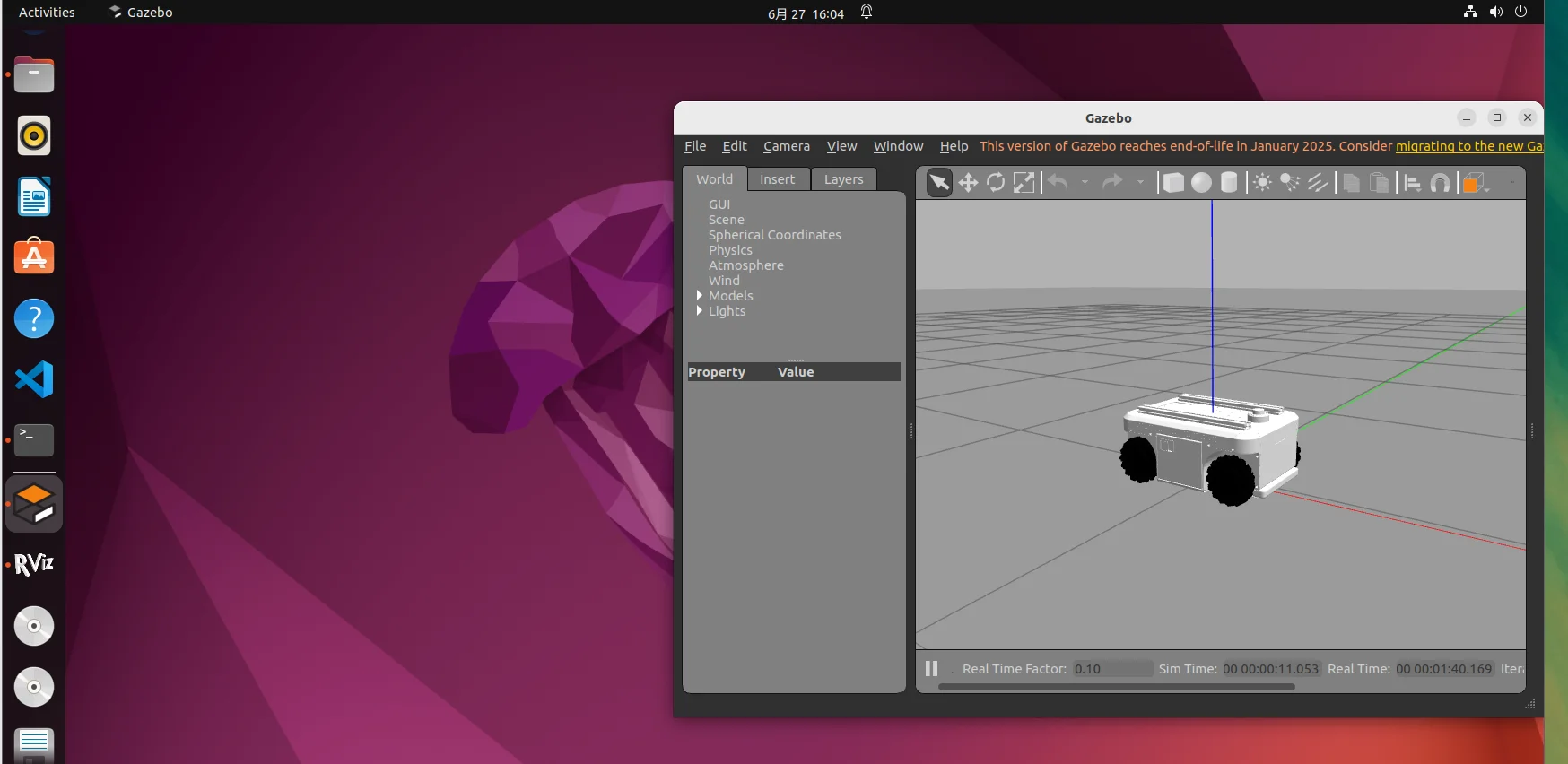Select Scene in the World tree

pyautogui.click(x=727, y=220)
